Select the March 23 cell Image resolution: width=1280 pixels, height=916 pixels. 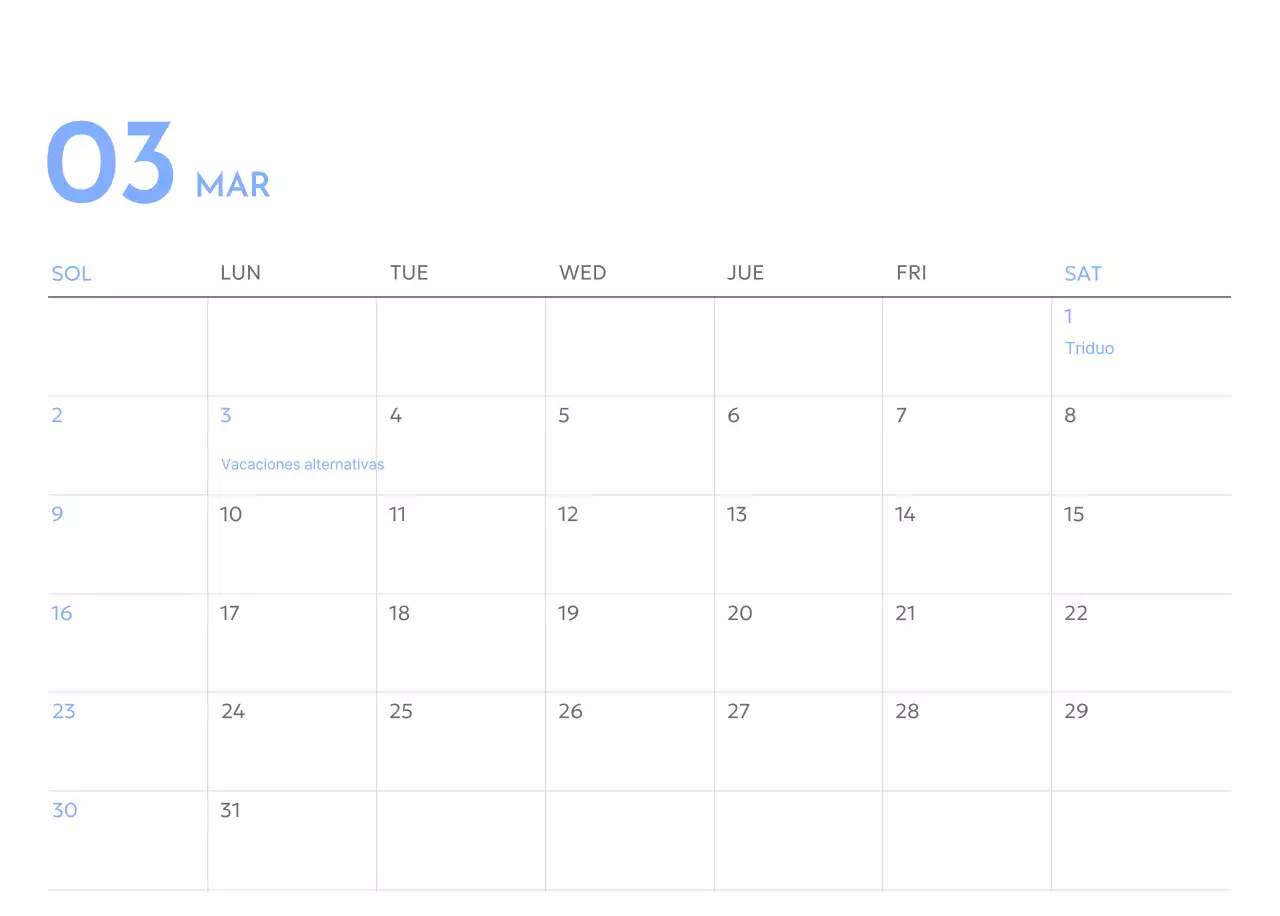(64, 711)
